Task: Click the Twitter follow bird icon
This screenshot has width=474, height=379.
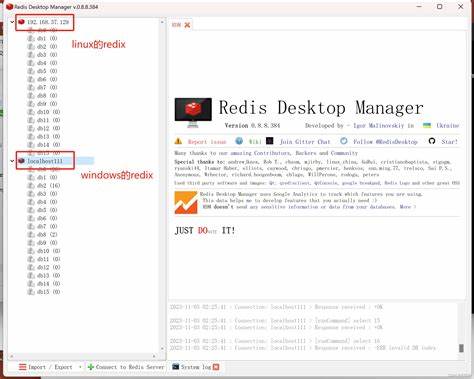Action: pos(344,141)
